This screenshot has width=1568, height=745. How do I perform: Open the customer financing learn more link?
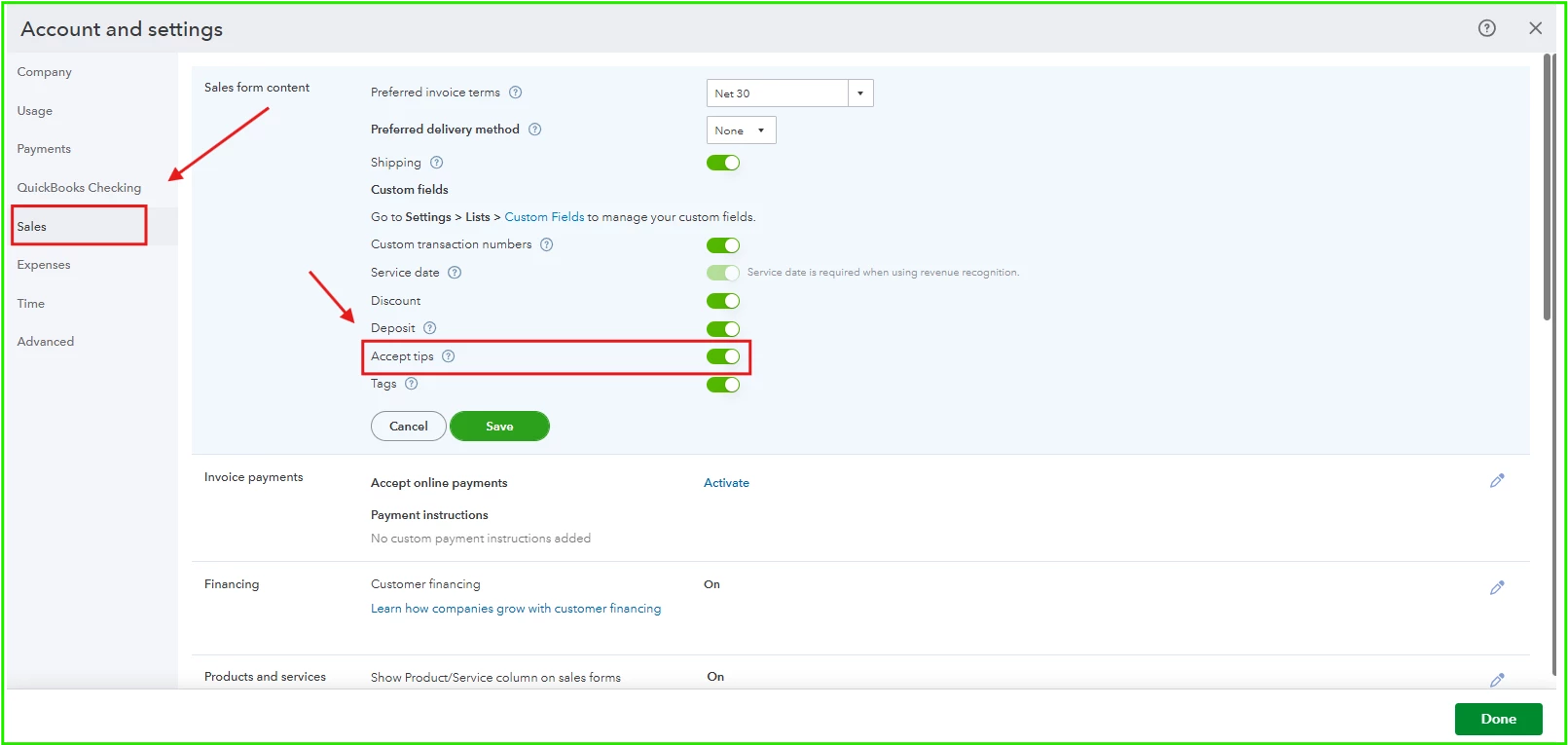(x=516, y=609)
